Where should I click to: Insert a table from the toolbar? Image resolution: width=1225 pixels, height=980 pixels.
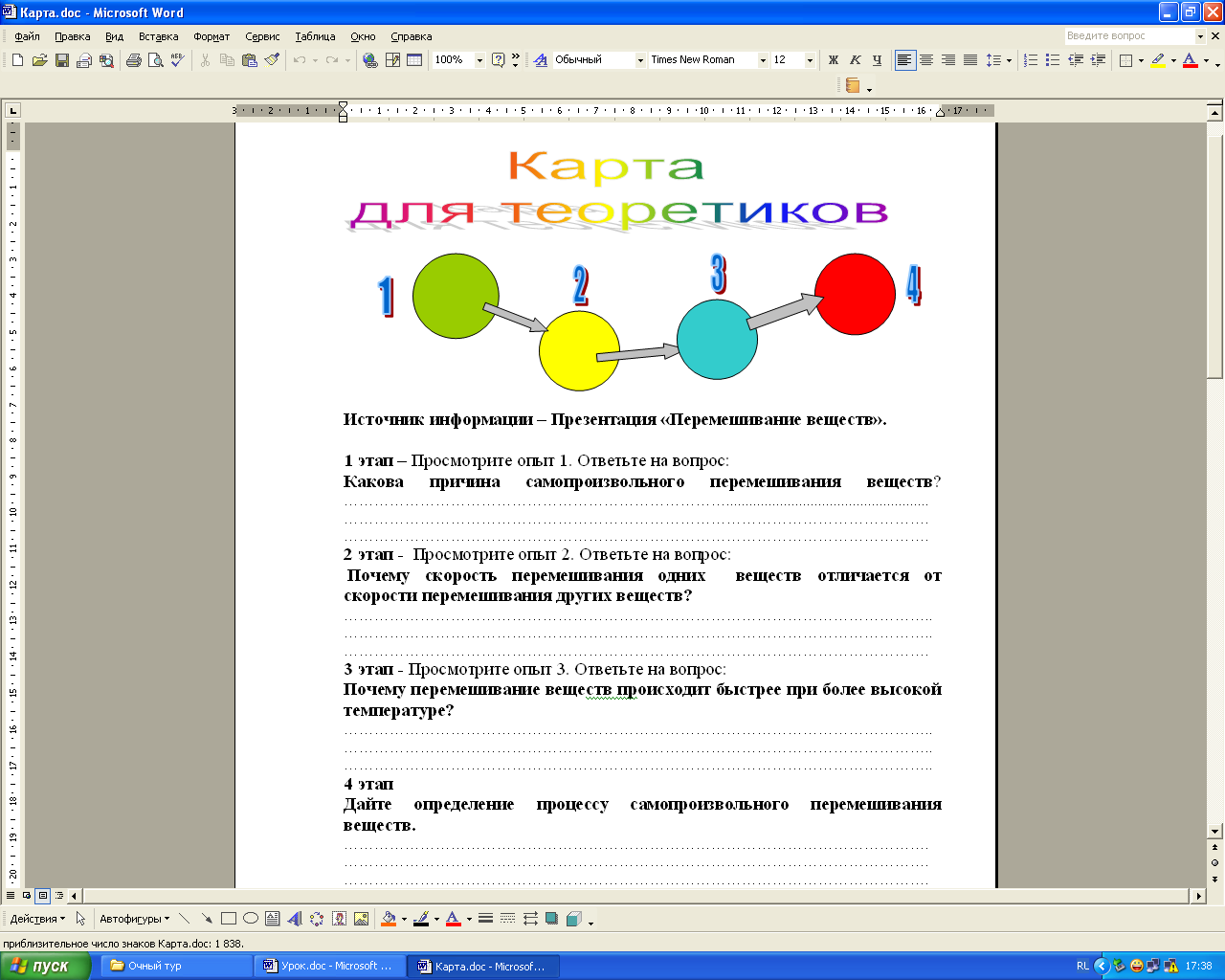414,60
